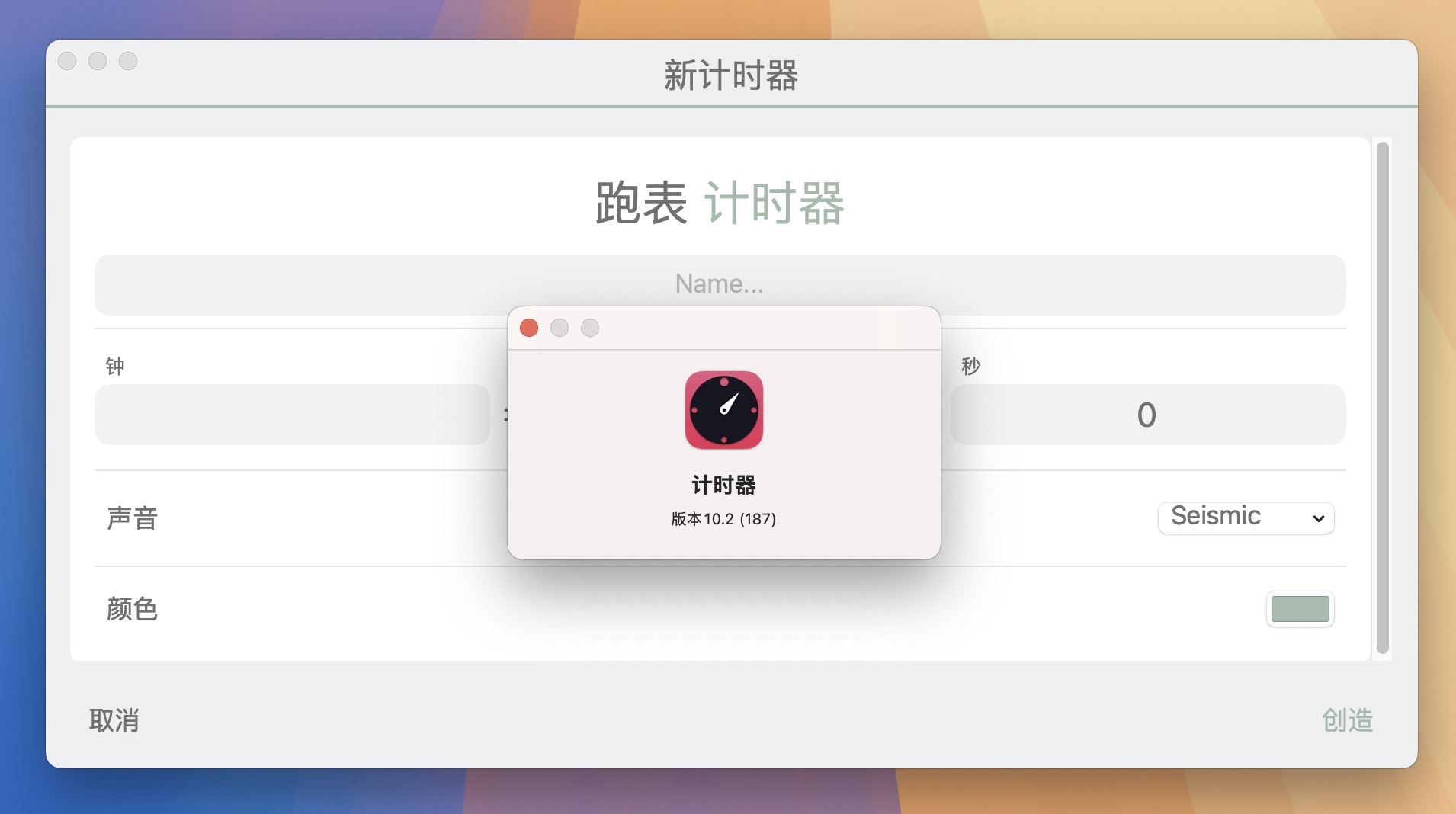Click the 秒 seconds field showing 0
The height and width of the screenshot is (814, 1456).
click(1147, 415)
